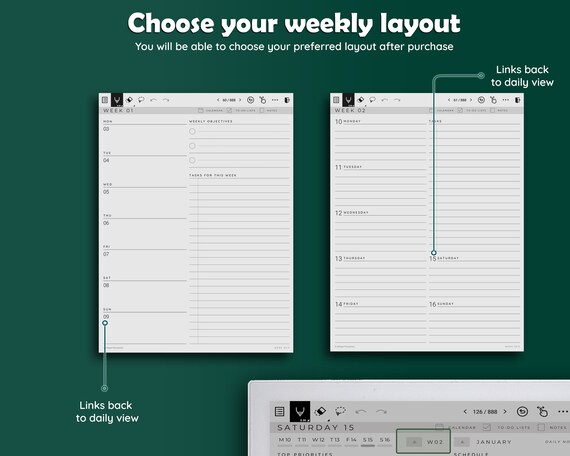Click the layers icon on Week 01 page
This screenshot has height=456, width=570.
click(x=287, y=100)
